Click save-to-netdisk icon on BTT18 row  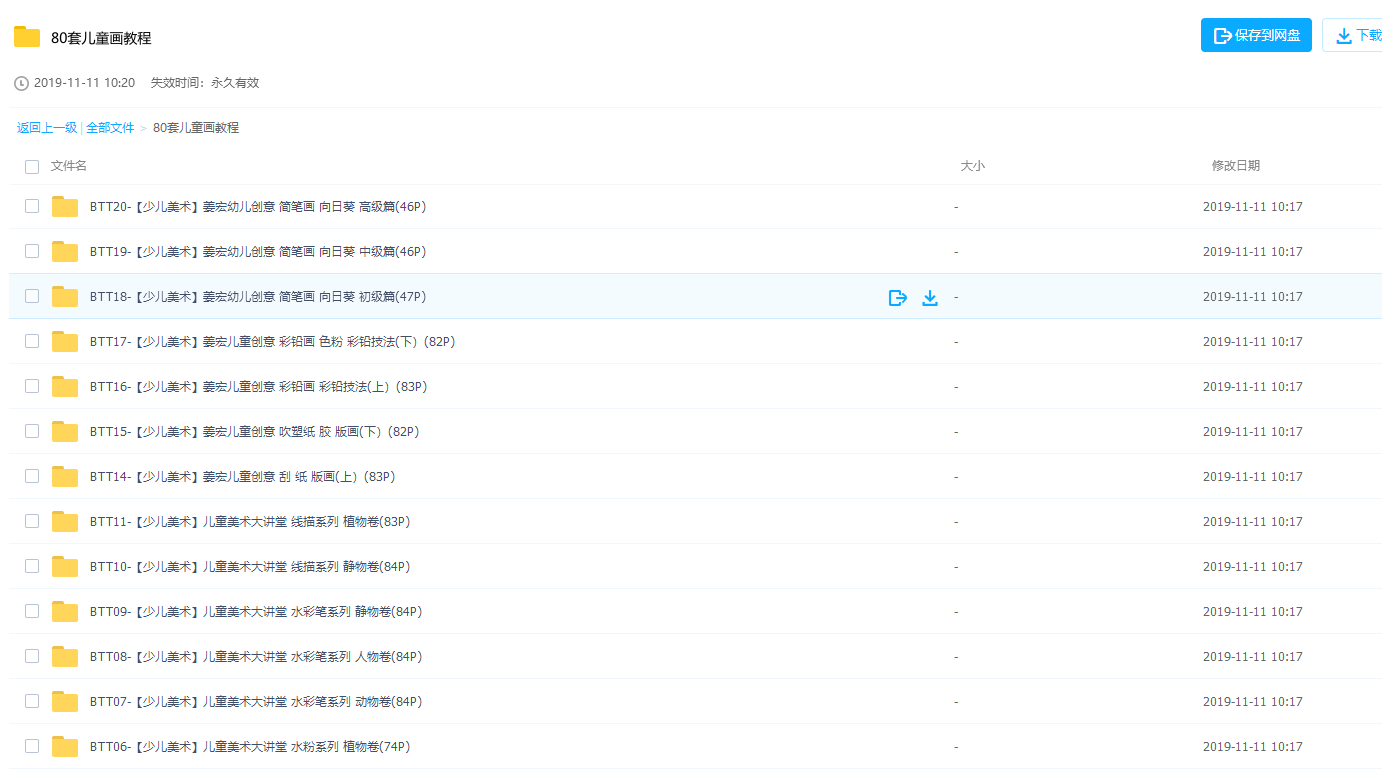[898, 297]
